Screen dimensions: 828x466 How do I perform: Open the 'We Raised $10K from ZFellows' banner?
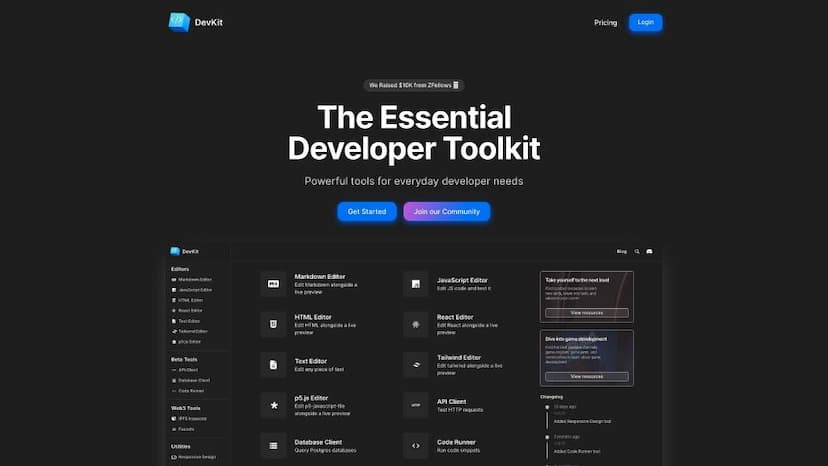click(413, 85)
